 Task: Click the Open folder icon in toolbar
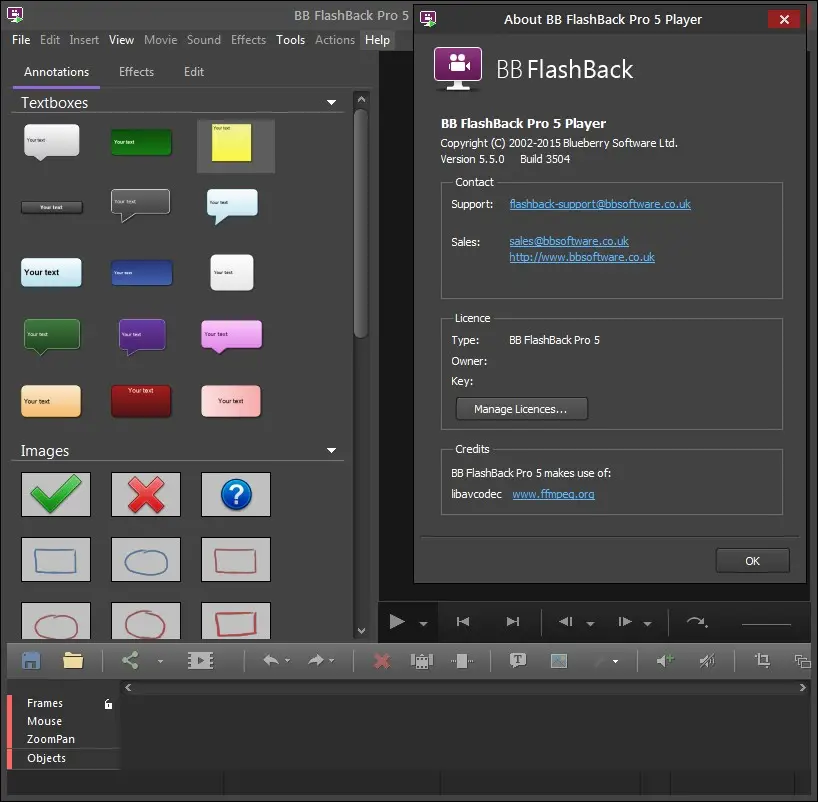click(73, 660)
